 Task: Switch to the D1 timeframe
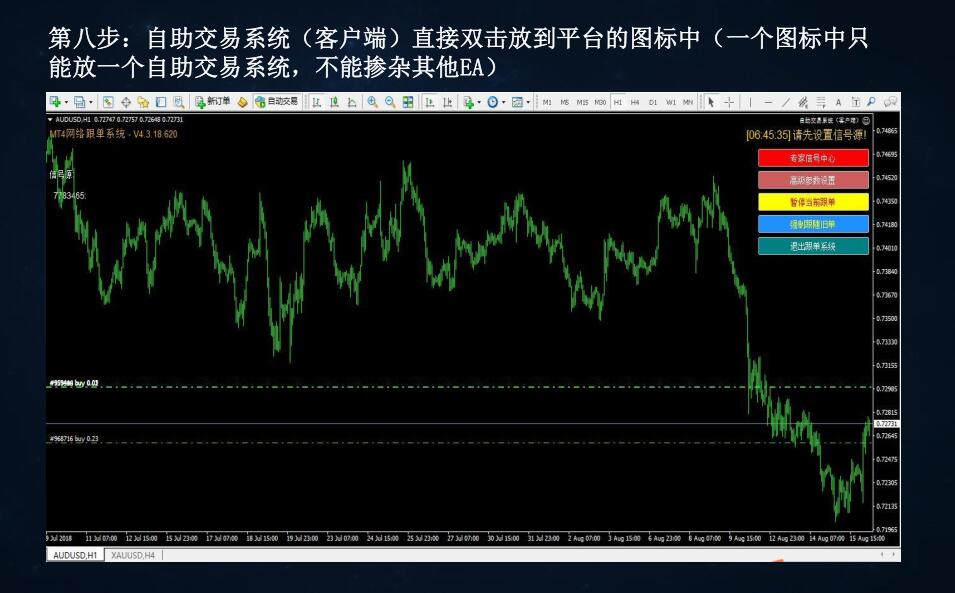click(x=652, y=101)
